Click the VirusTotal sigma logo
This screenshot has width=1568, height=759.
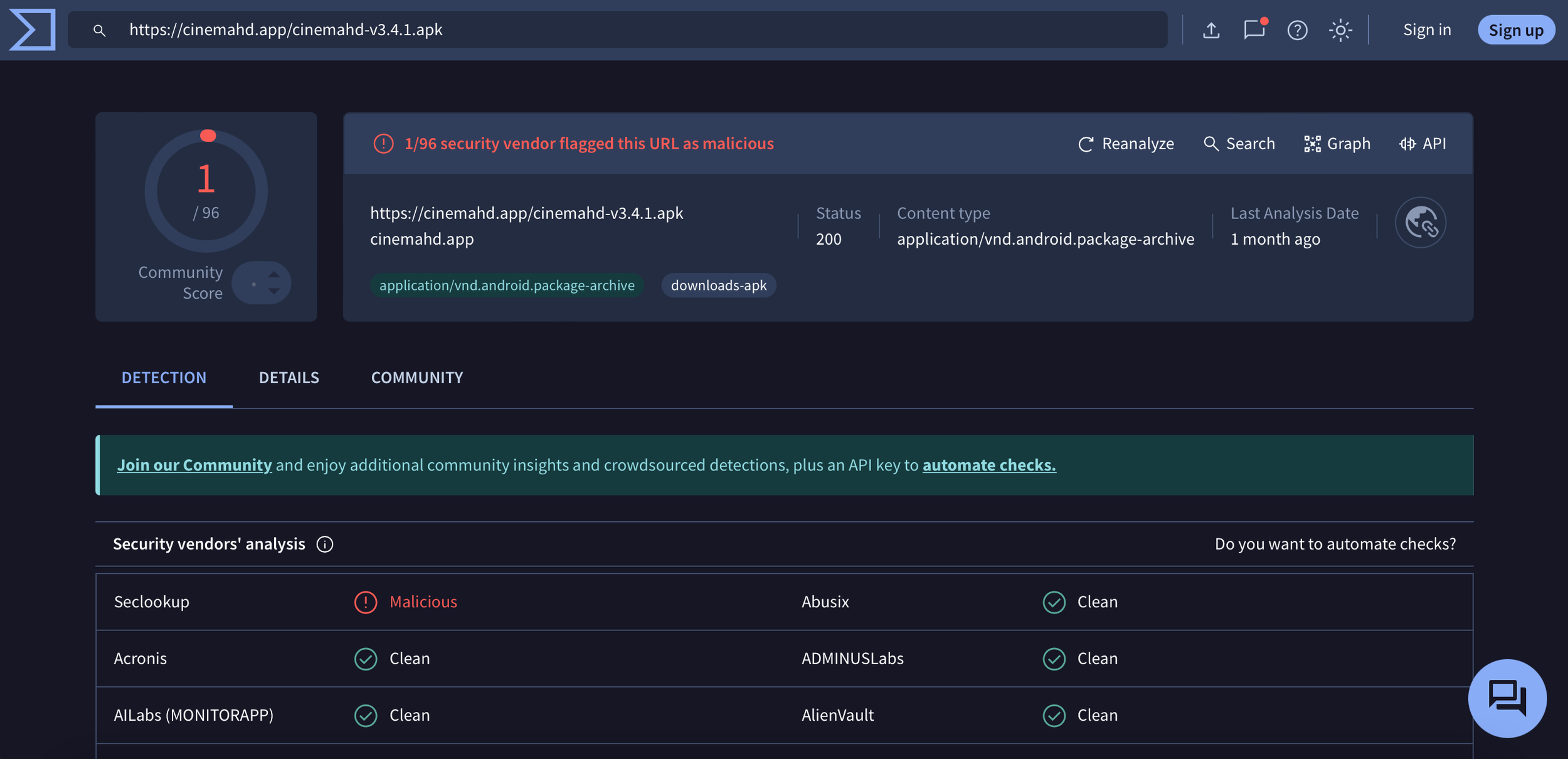pos(33,29)
